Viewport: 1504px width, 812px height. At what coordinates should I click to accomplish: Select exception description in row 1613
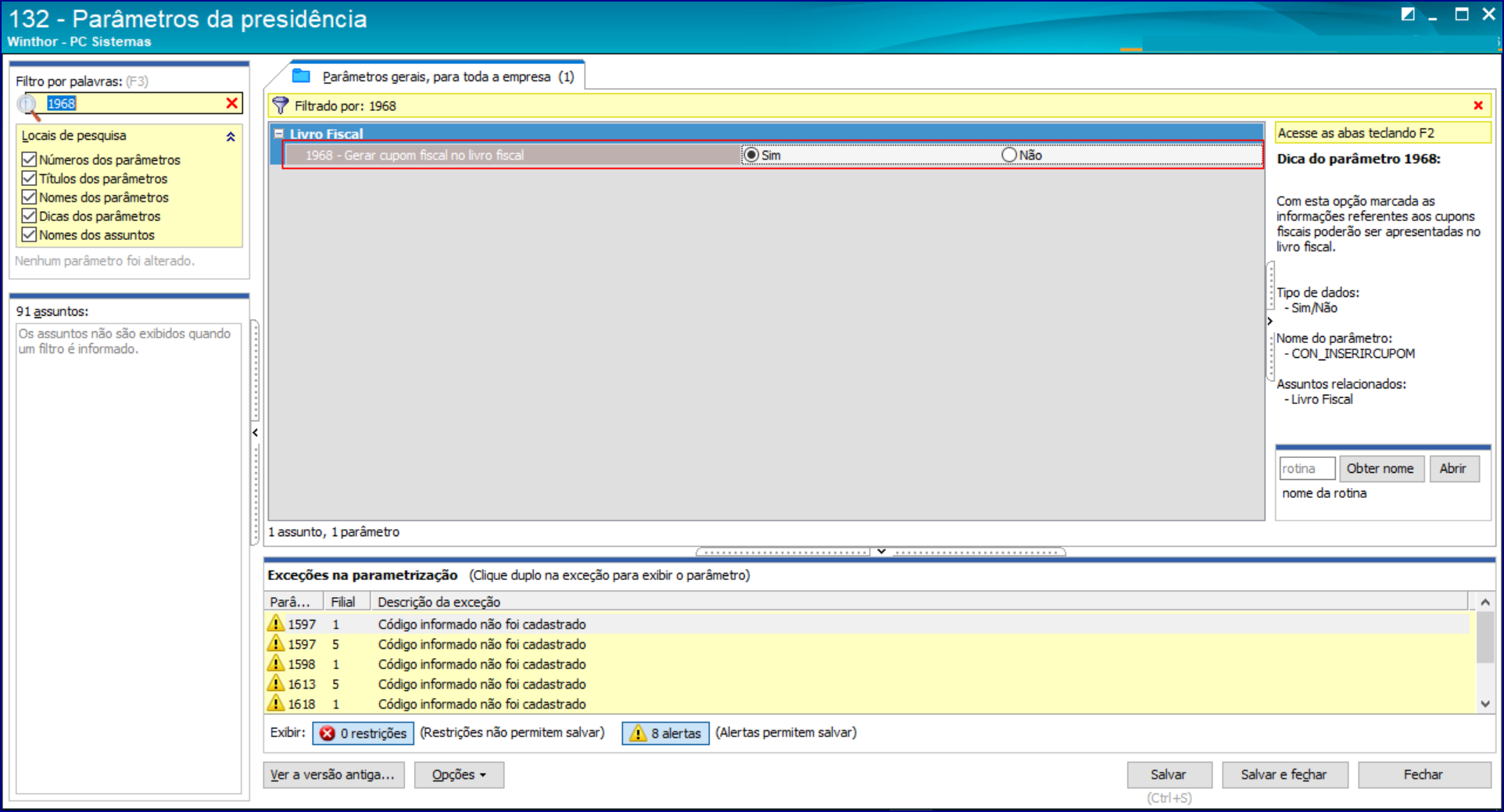tap(482, 683)
